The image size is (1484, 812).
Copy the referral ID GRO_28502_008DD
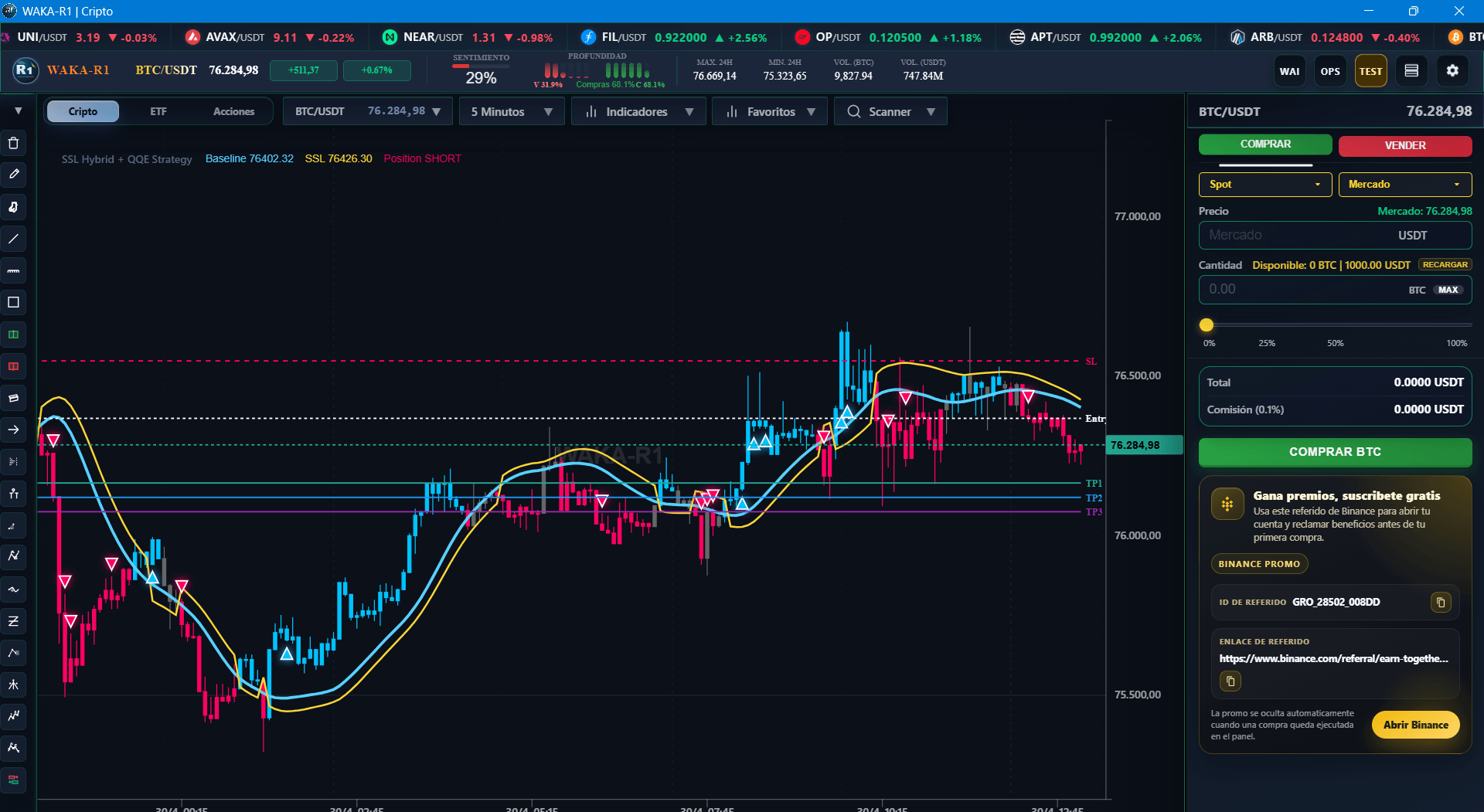[x=1441, y=602]
